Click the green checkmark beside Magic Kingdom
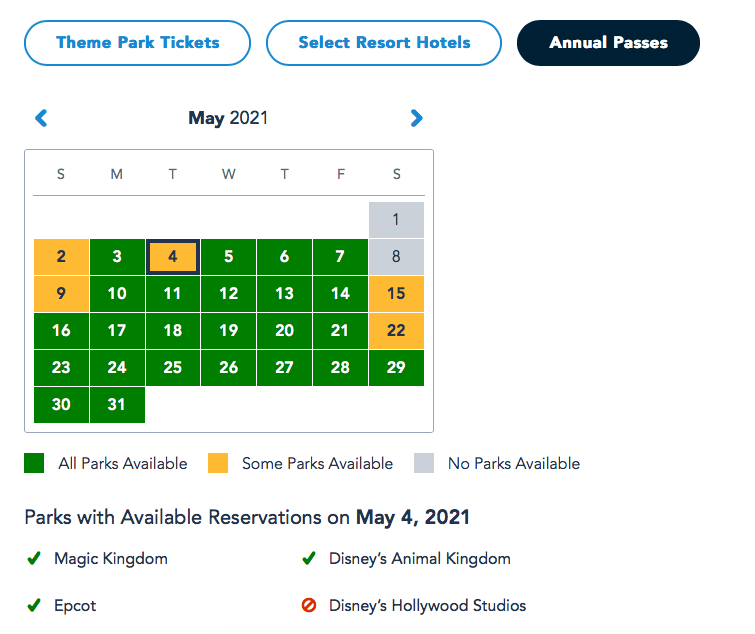Image resolution: width=755 pixels, height=634 pixels. [34, 559]
